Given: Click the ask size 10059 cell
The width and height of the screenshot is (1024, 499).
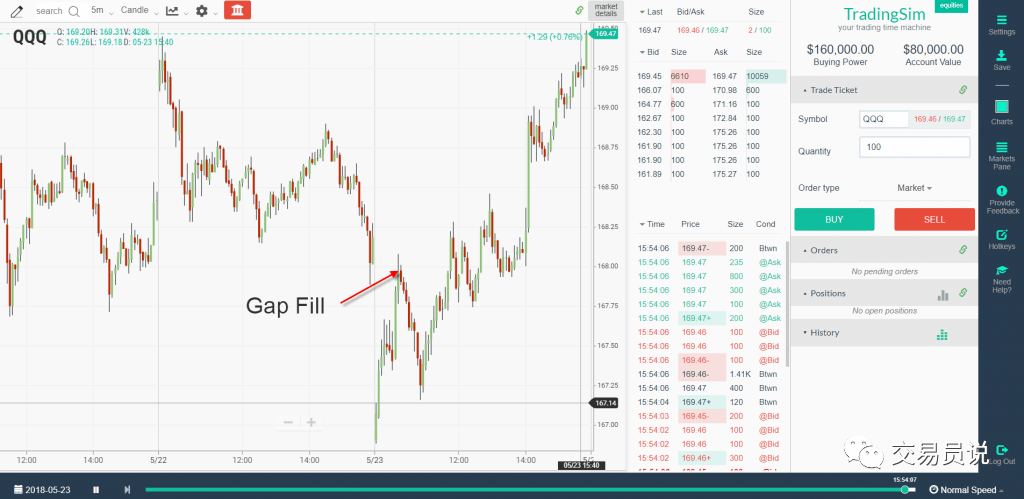Looking at the screenshot, I should pos(766,76).
